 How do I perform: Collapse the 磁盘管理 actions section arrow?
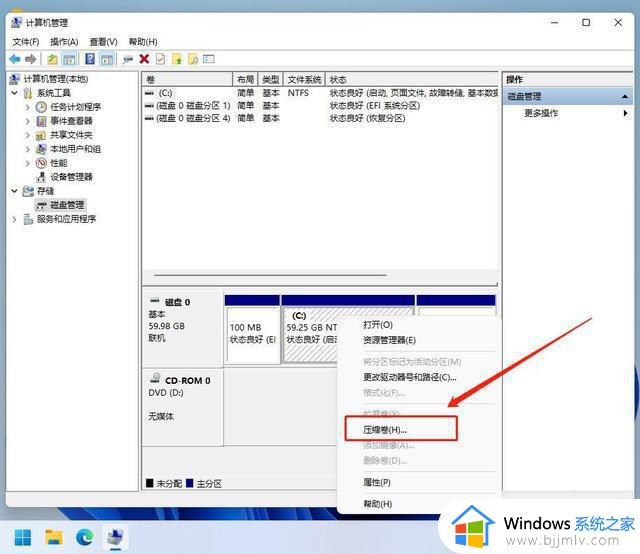624,96
